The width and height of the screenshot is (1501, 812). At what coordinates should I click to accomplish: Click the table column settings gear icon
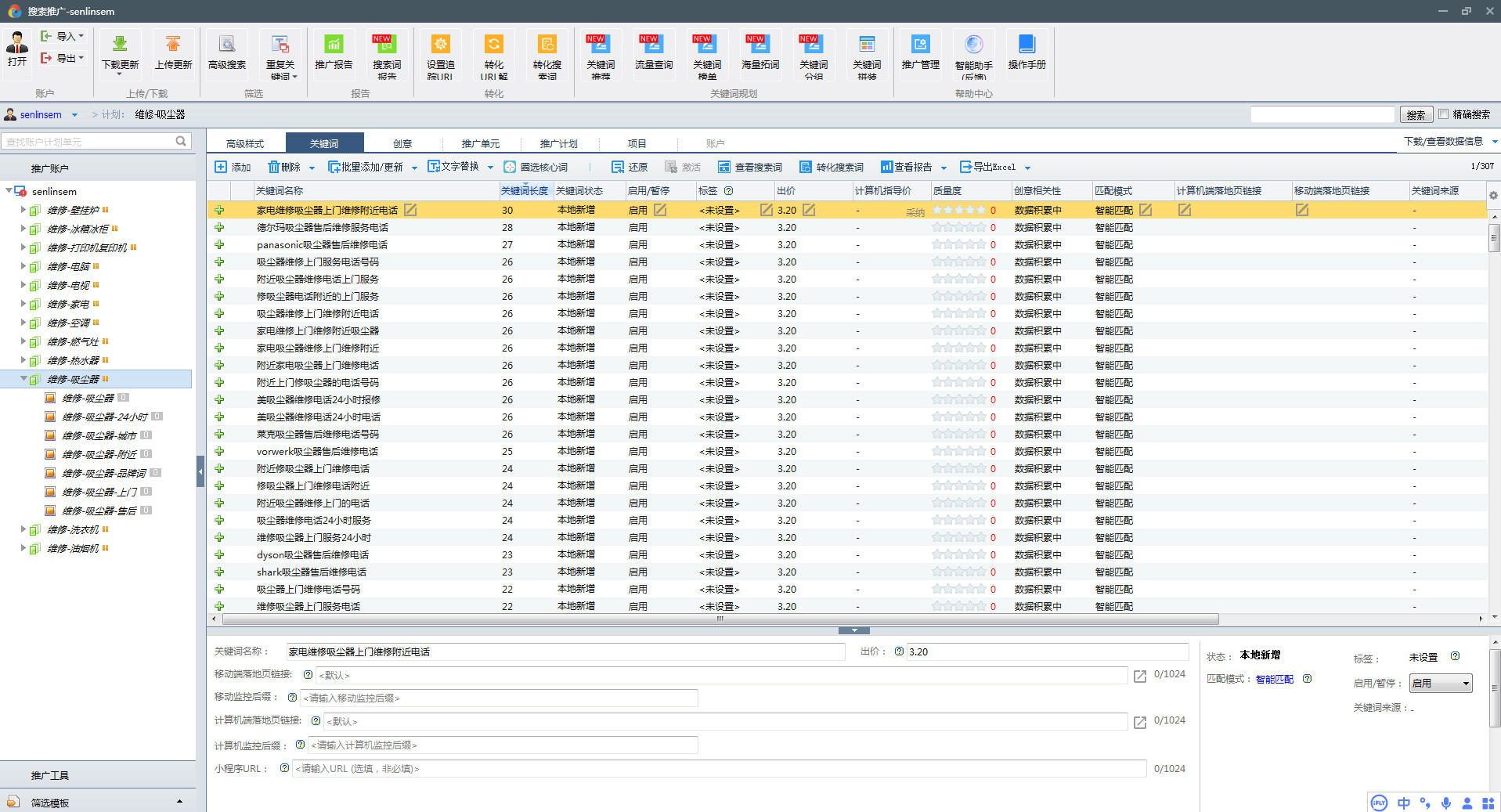click(1493, 195)
